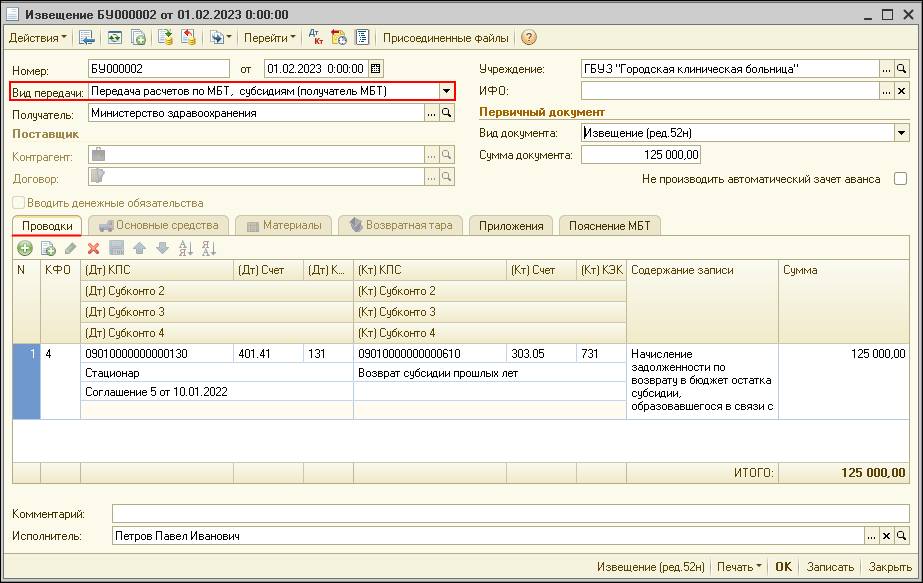Open Получатель lookup with magnifier icon
This screenshot has width=923, height=583.
(x=447, y=113)
